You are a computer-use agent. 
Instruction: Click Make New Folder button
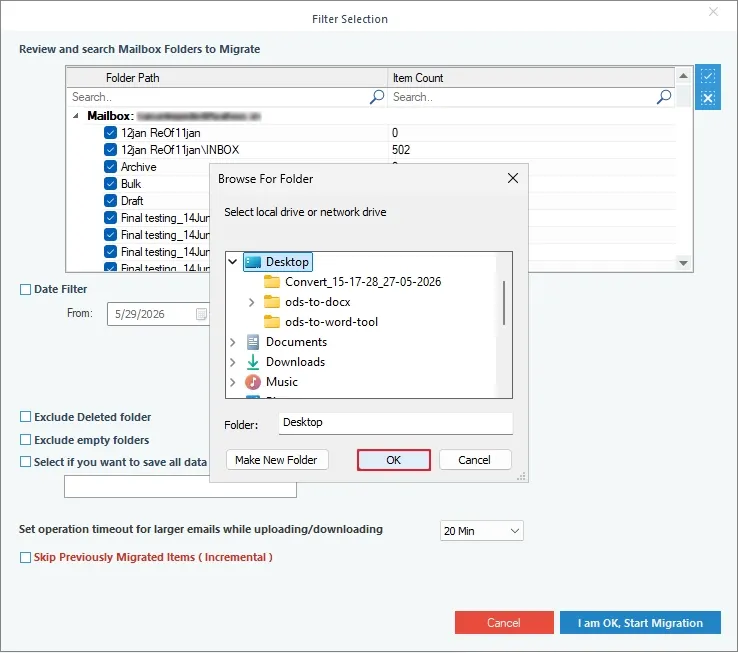pos(276,460)
